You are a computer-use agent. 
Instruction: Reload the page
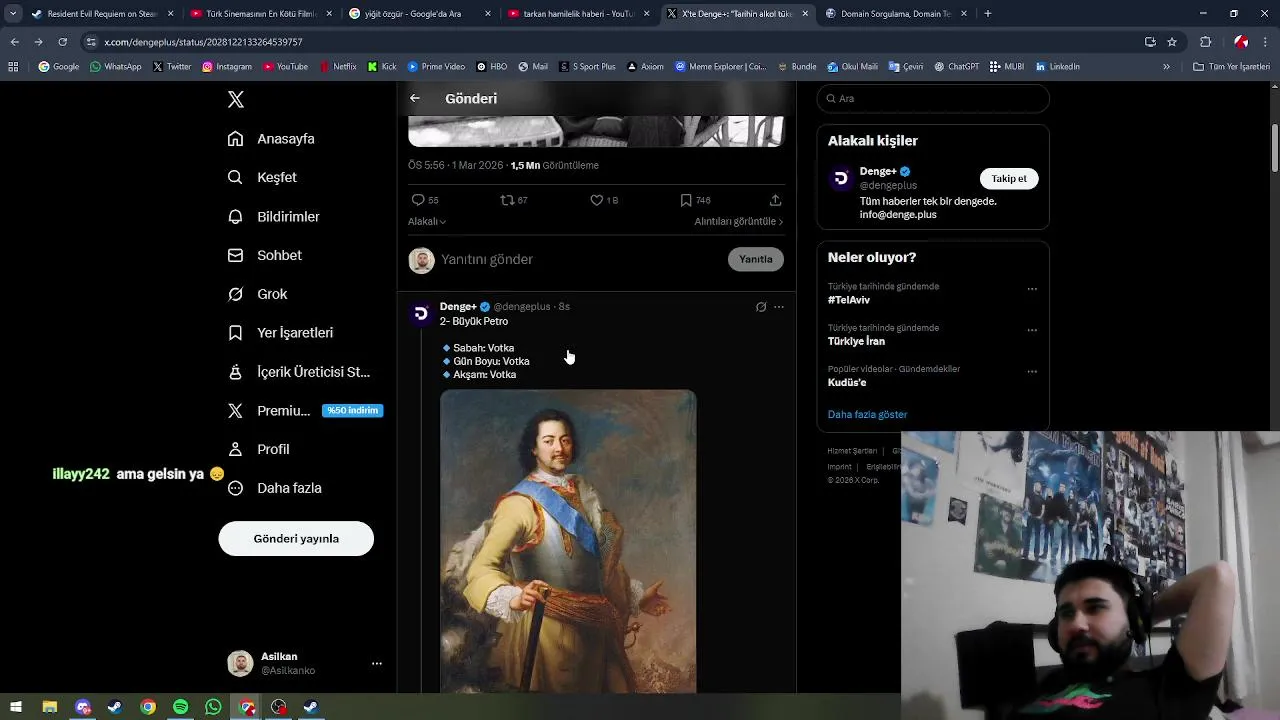tap(62, 42)
